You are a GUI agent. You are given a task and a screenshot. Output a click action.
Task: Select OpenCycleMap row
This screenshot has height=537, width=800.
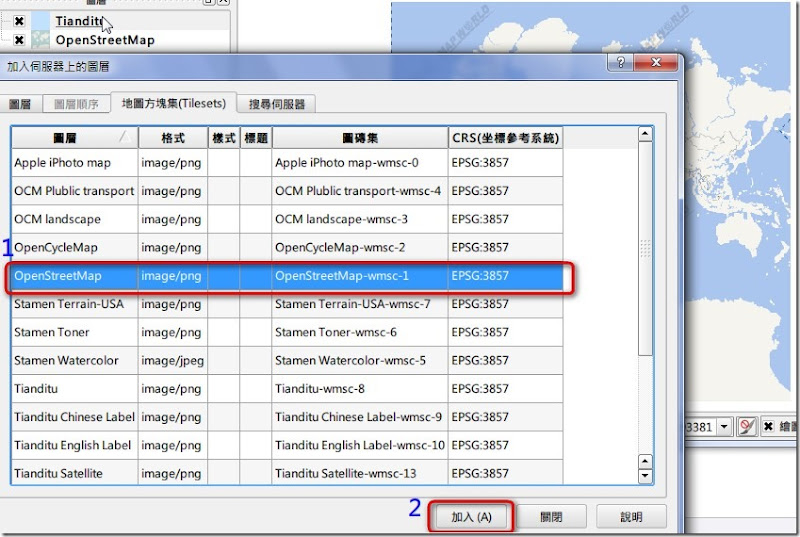coord(287,247)
